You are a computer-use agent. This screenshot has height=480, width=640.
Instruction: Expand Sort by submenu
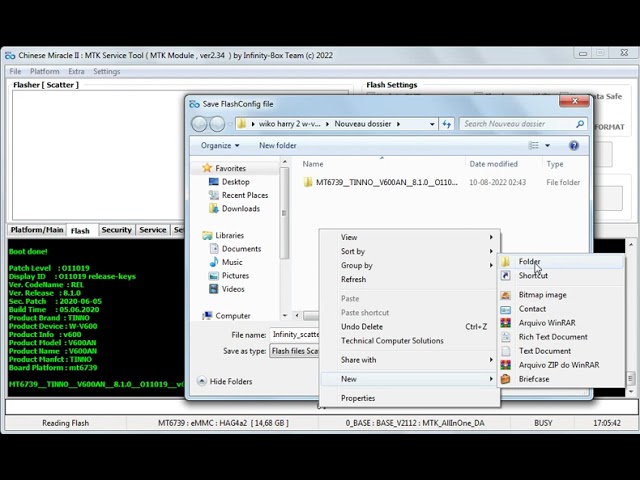coord(409,251)
